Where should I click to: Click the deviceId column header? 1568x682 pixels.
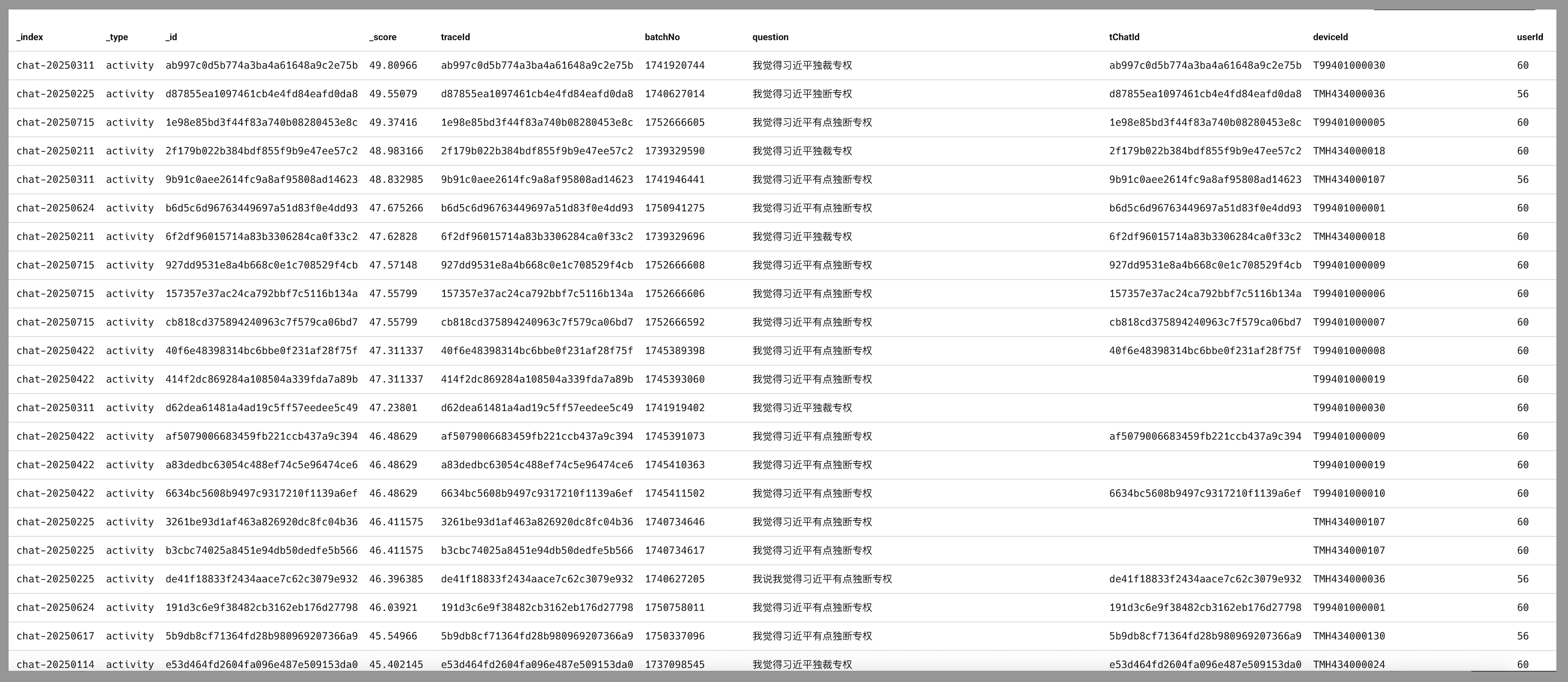tap(1330, 37)
